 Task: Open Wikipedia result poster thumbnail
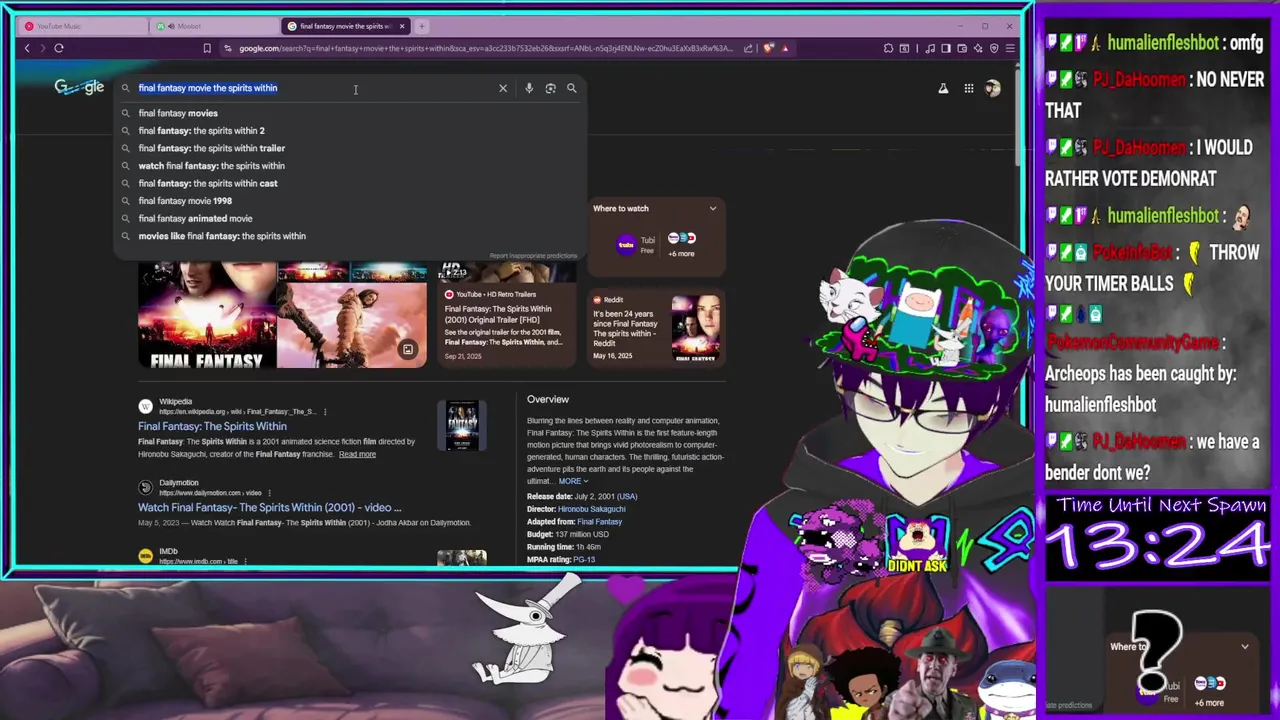click(462, 425)
